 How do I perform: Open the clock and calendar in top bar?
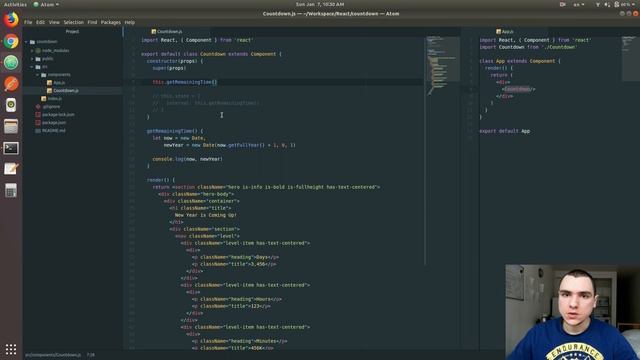[x=320, y=4]
